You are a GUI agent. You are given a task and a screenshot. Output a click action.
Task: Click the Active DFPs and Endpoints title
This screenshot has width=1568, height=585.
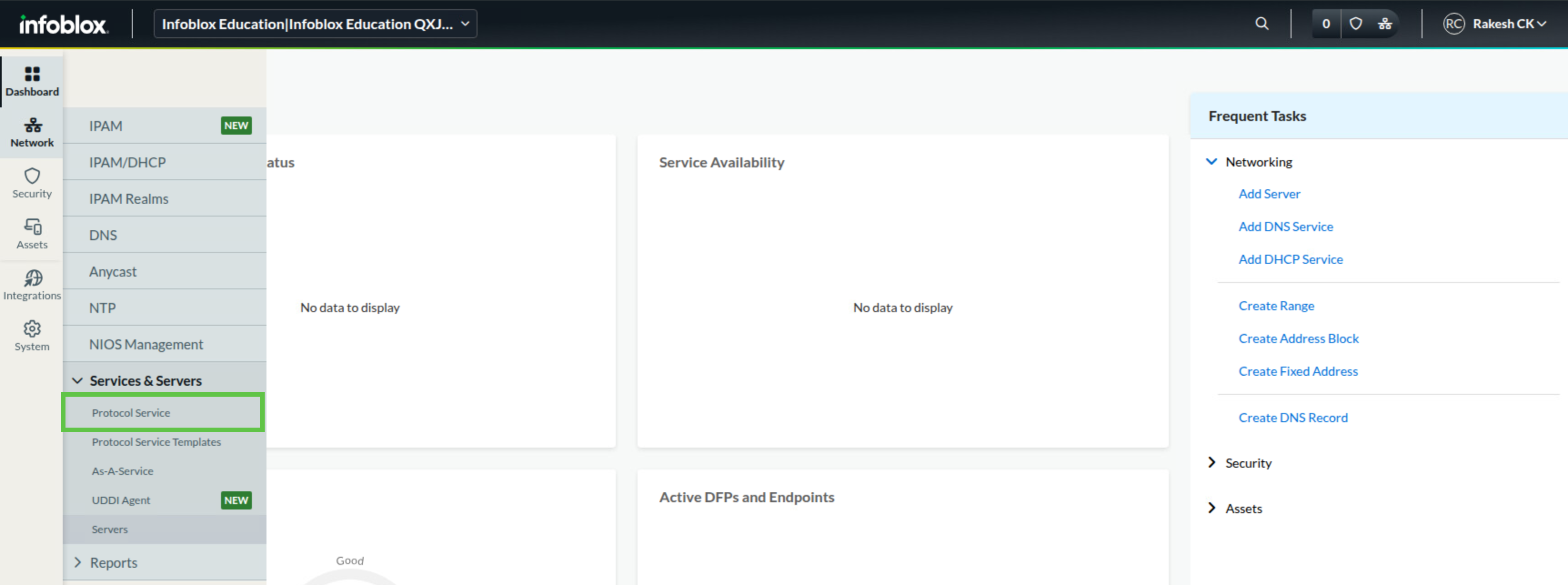(746, 497)
